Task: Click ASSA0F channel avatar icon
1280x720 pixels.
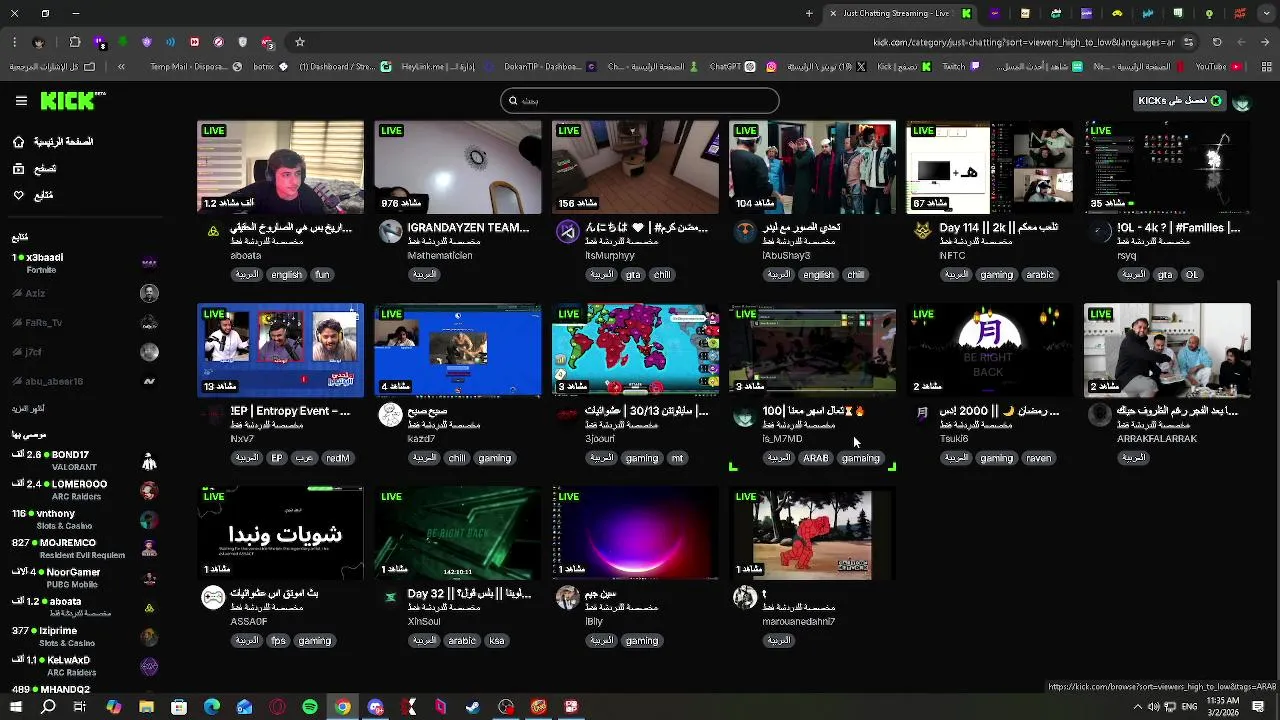Action: pyautogui.click(x=213, y=598)
